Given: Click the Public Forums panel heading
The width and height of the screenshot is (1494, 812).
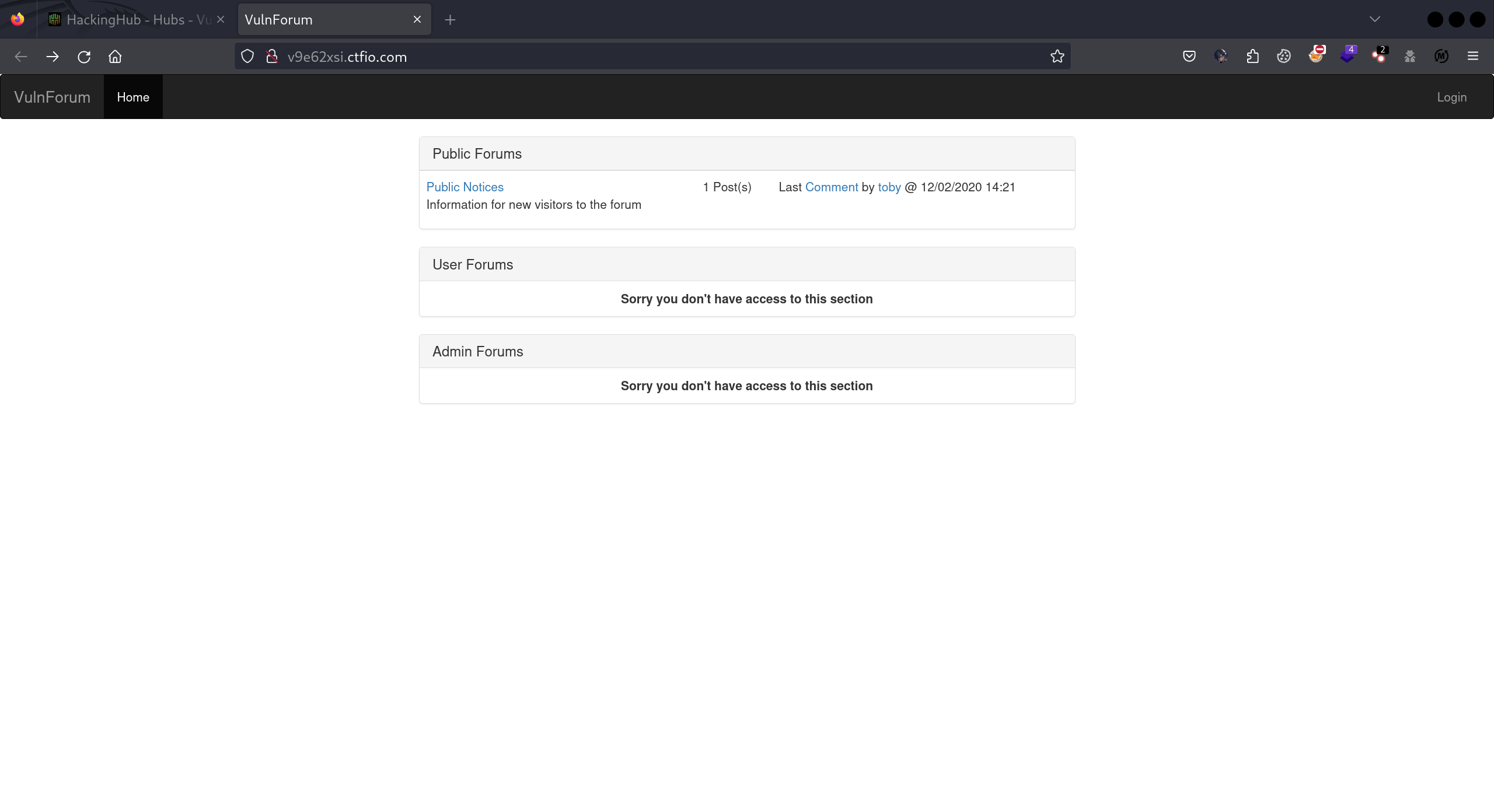Looking at the screenshot, I should point(747,154).
